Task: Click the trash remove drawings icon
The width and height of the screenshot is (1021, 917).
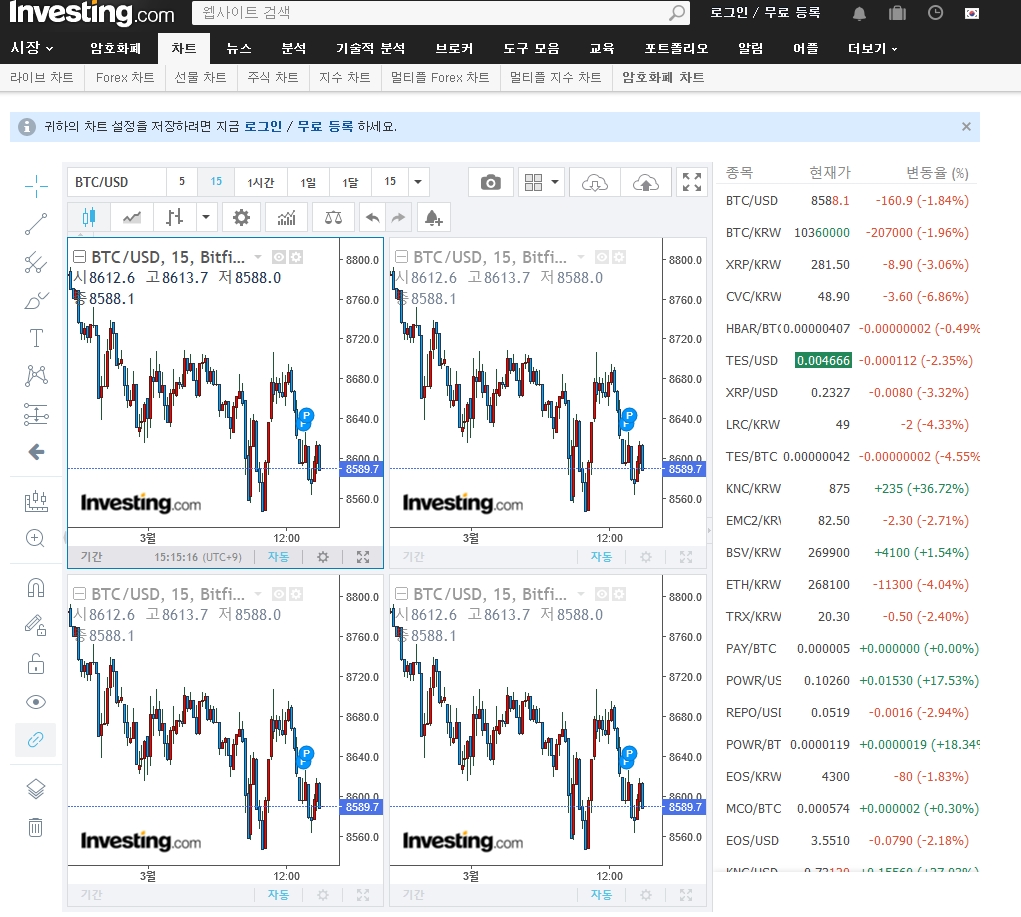Action: pos(36,827)
